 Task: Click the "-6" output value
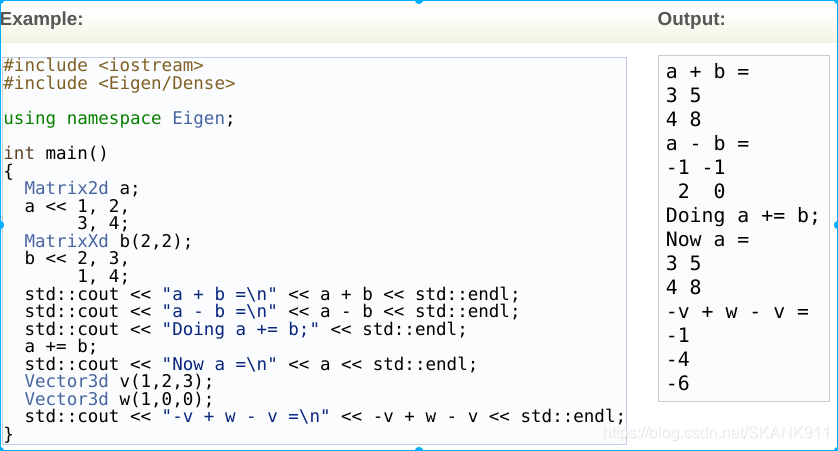678,383
